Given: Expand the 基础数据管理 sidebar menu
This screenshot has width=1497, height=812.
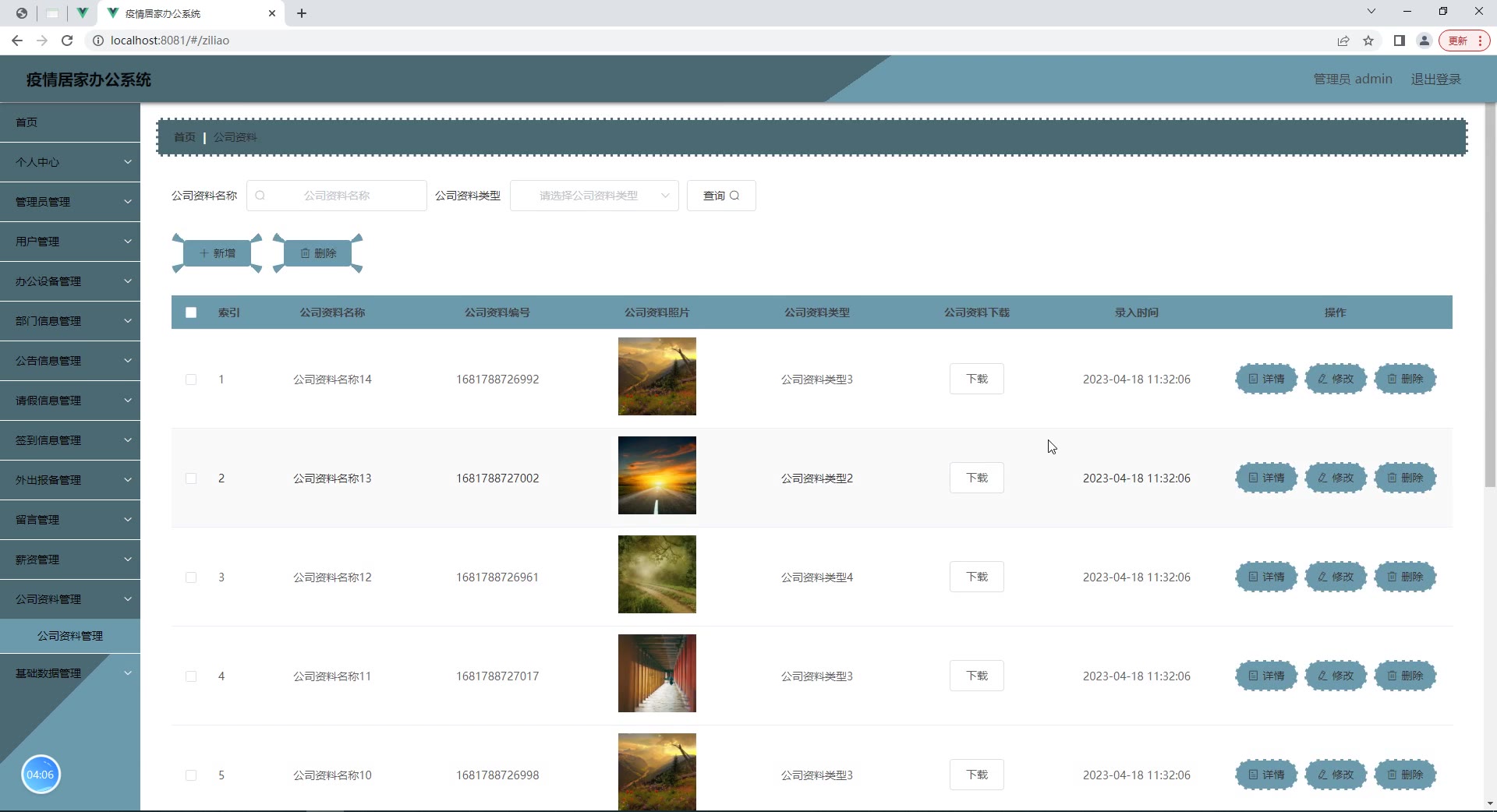Looking at the screenshot, I should (70, 673).
